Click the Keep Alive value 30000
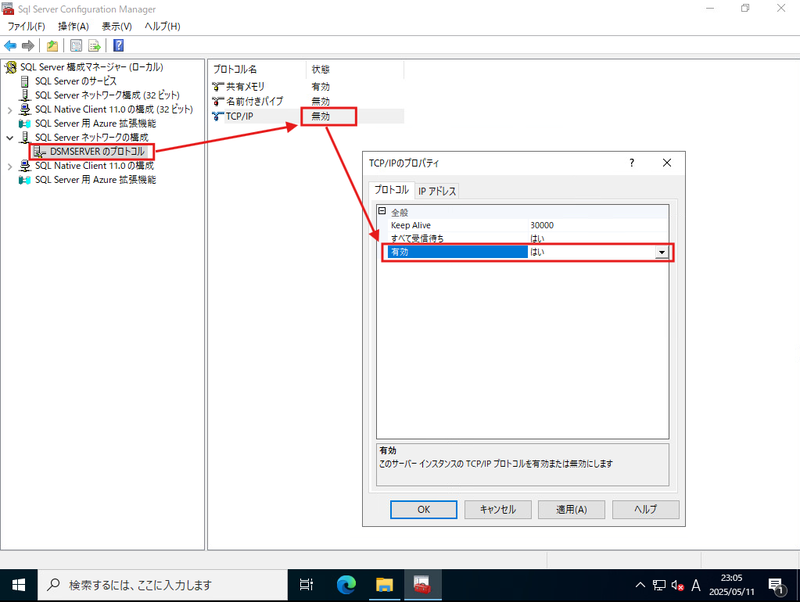The width and height of the screenshot is (800, 602). click(x=542, y=225)
